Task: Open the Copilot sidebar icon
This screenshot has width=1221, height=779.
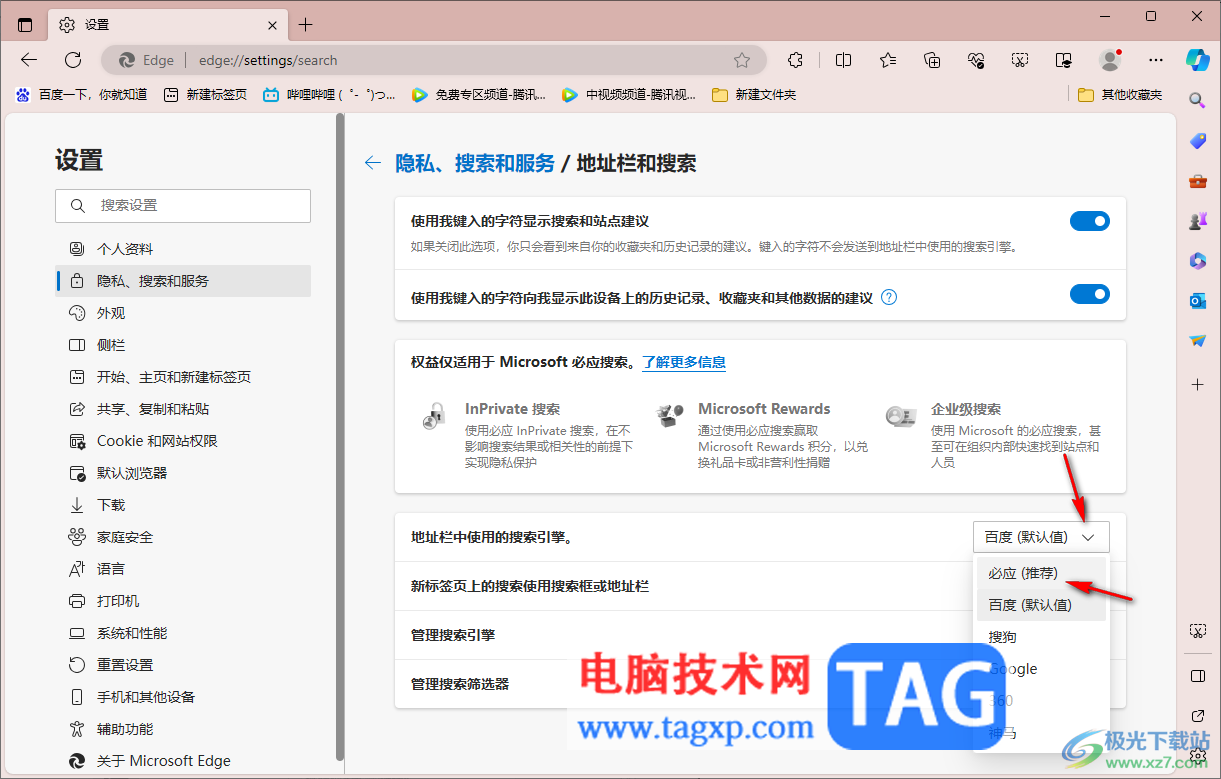Action: pyautogui.click(x=1198, y=59)
